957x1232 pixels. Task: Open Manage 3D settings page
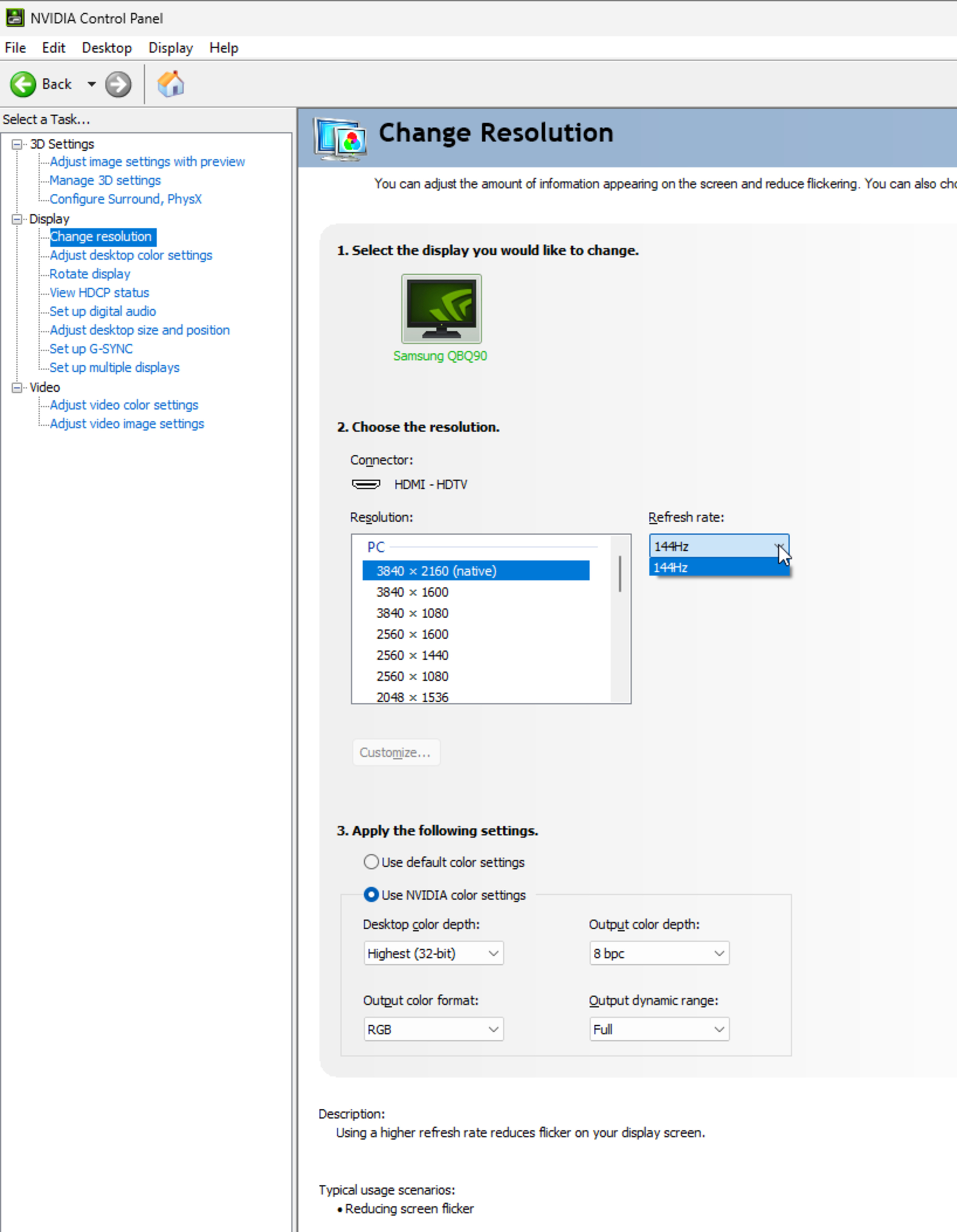click(105, 180)
